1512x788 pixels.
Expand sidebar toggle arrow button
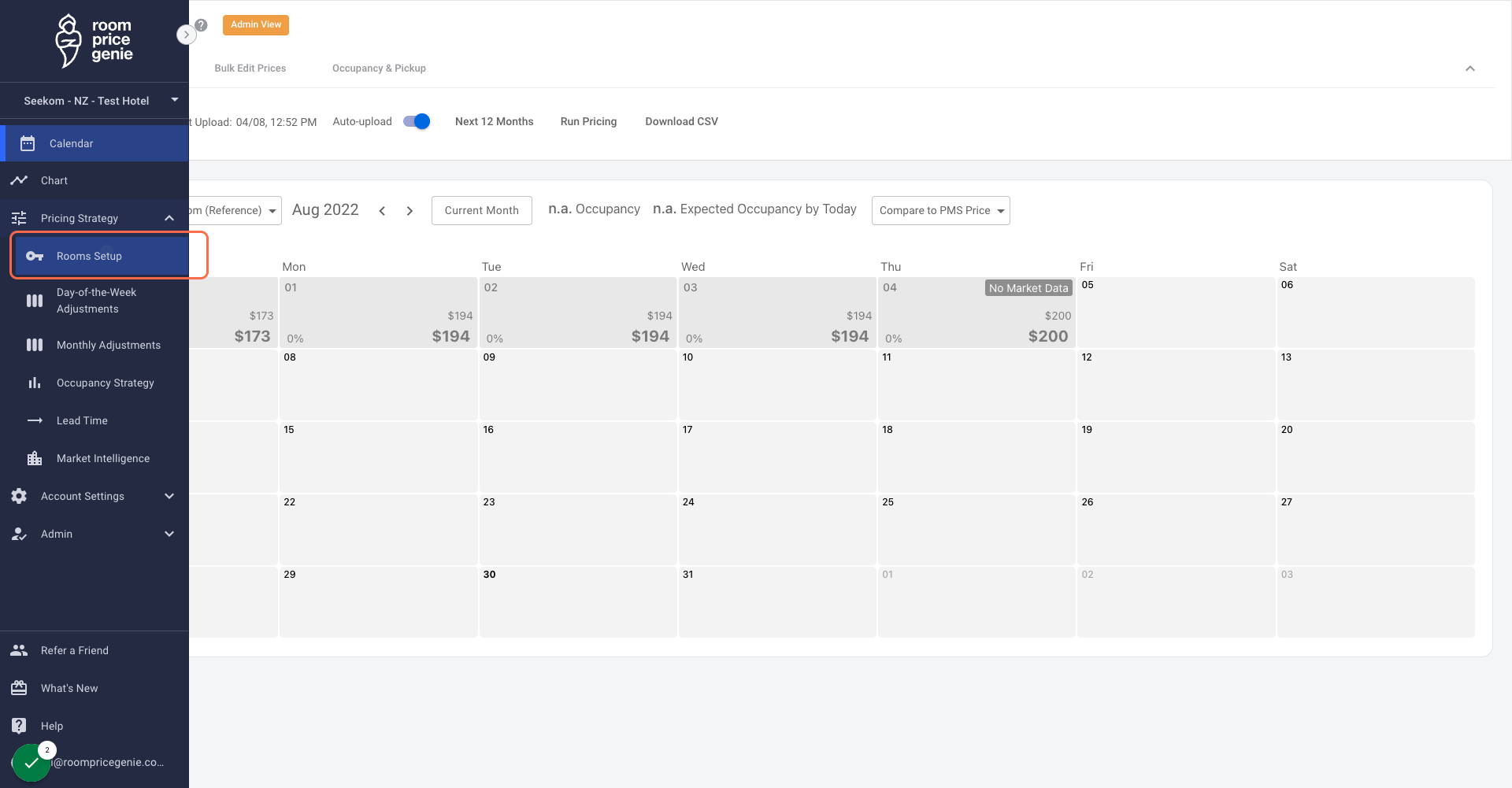tap(186, 35)
